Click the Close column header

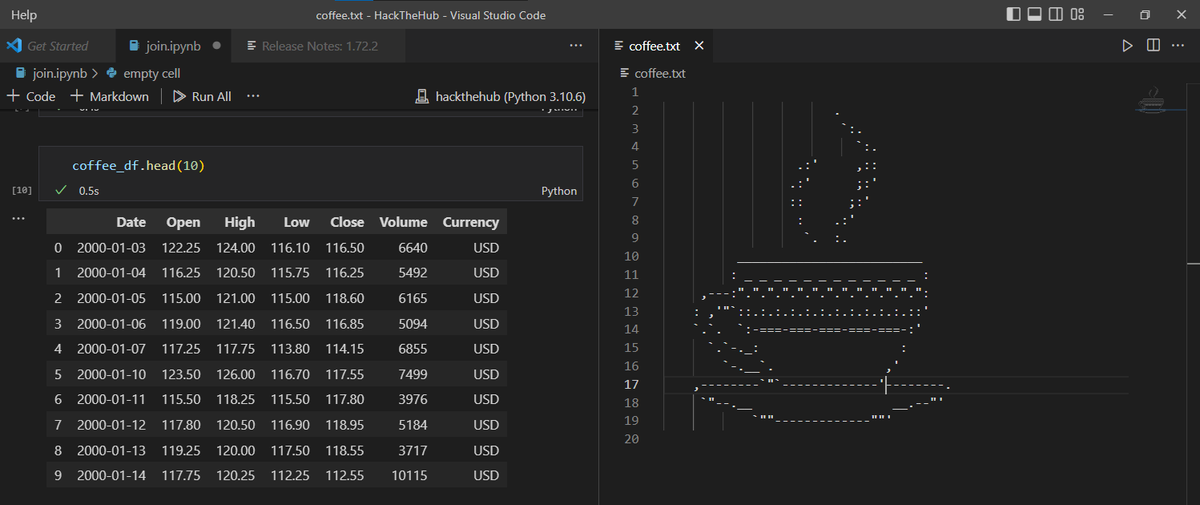[x=347, y=222]
